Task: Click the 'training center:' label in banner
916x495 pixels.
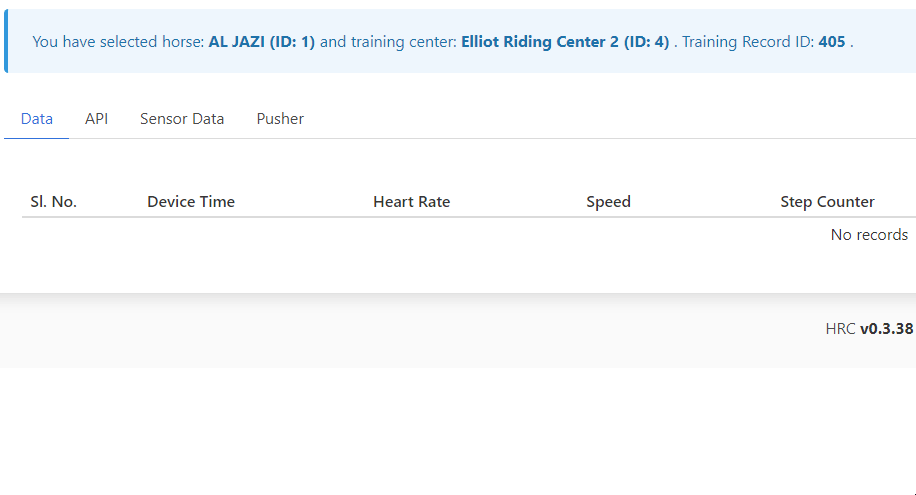Action: [403, 42]
